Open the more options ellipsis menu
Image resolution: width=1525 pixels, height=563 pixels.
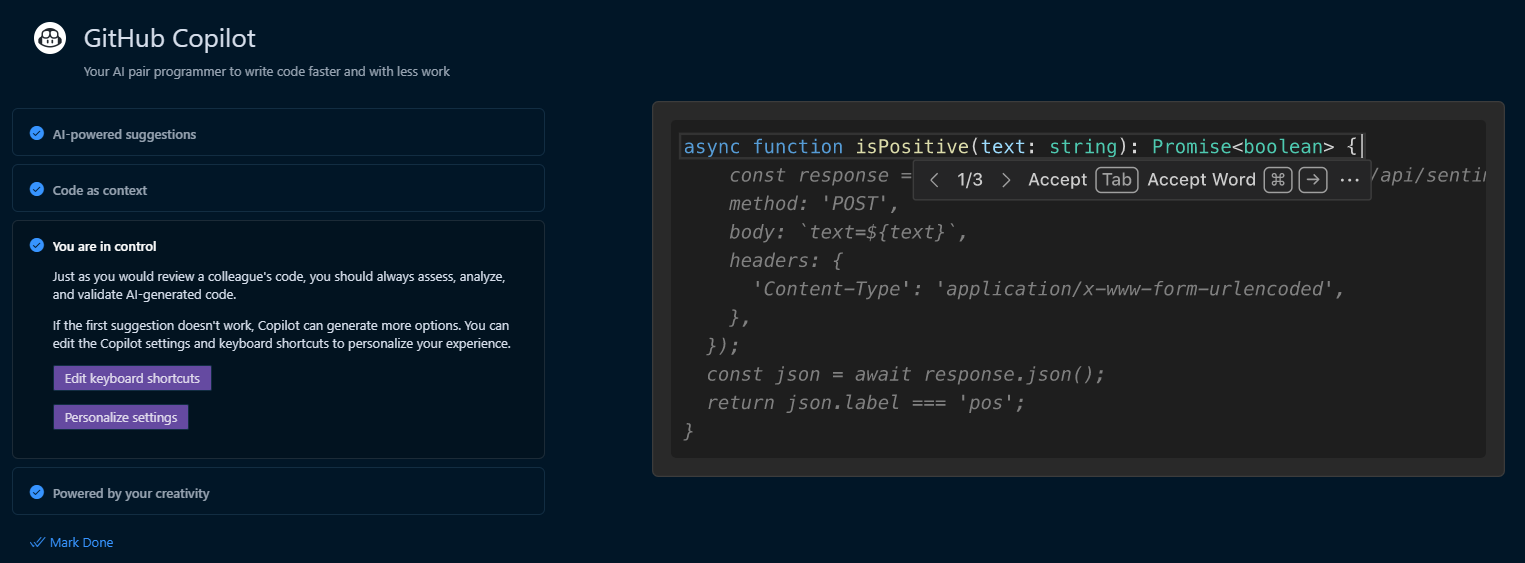coord(1349,180)
